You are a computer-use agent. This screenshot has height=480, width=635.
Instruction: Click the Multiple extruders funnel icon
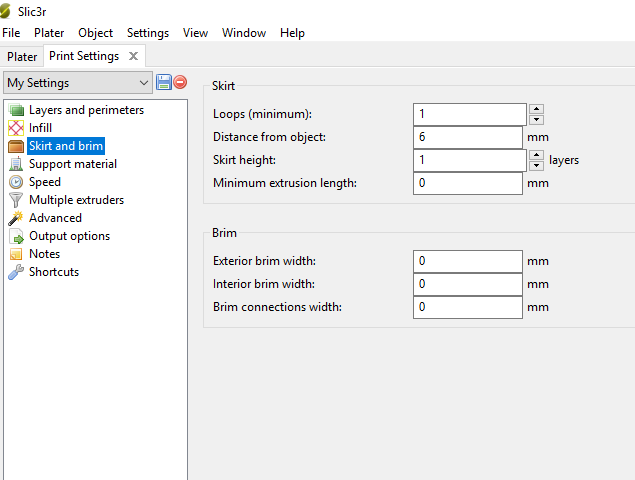click(16, 200)
